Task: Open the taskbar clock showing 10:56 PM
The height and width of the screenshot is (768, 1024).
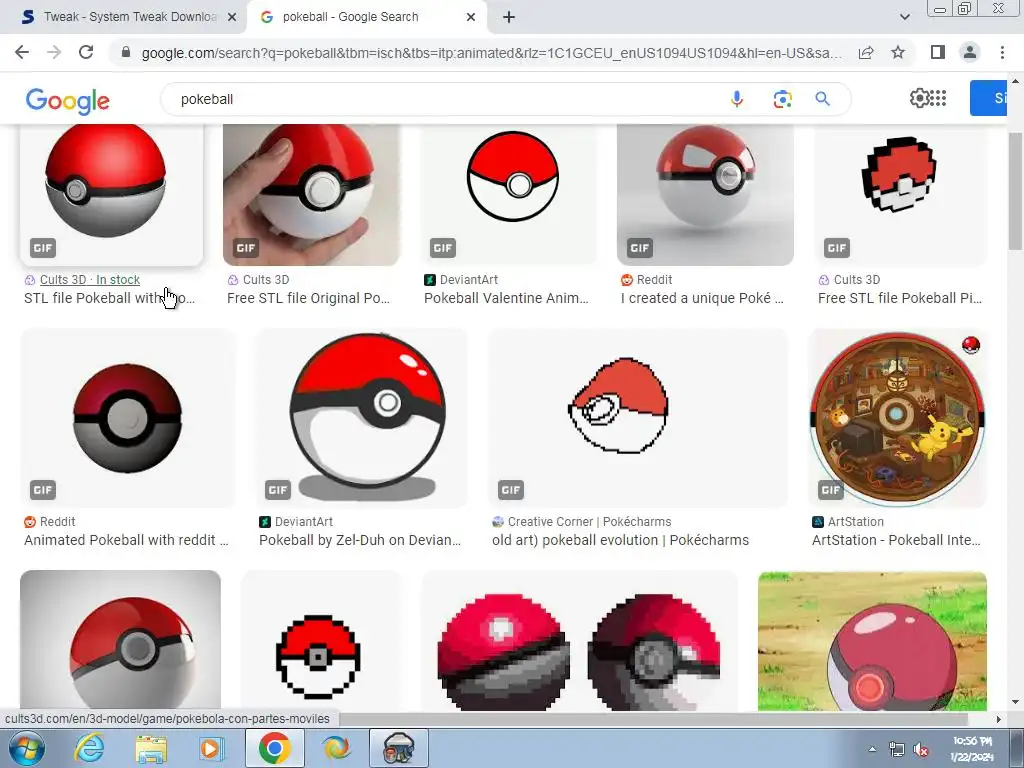Action: (972, 748)
